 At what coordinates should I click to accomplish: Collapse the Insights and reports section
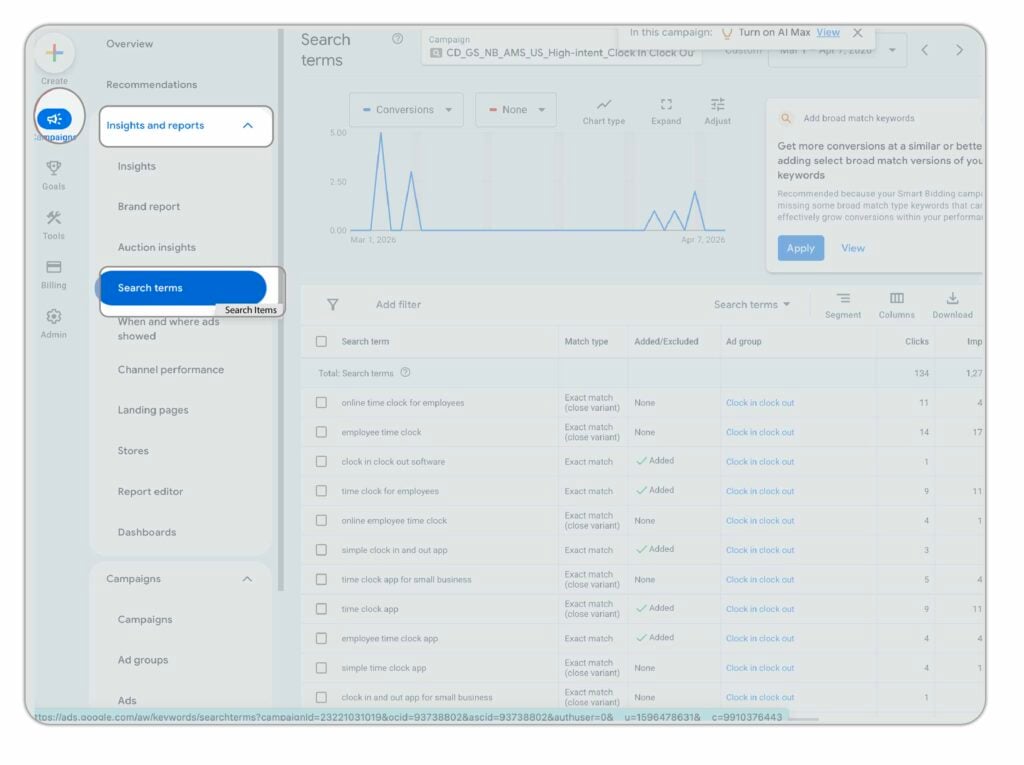[248, 126]
